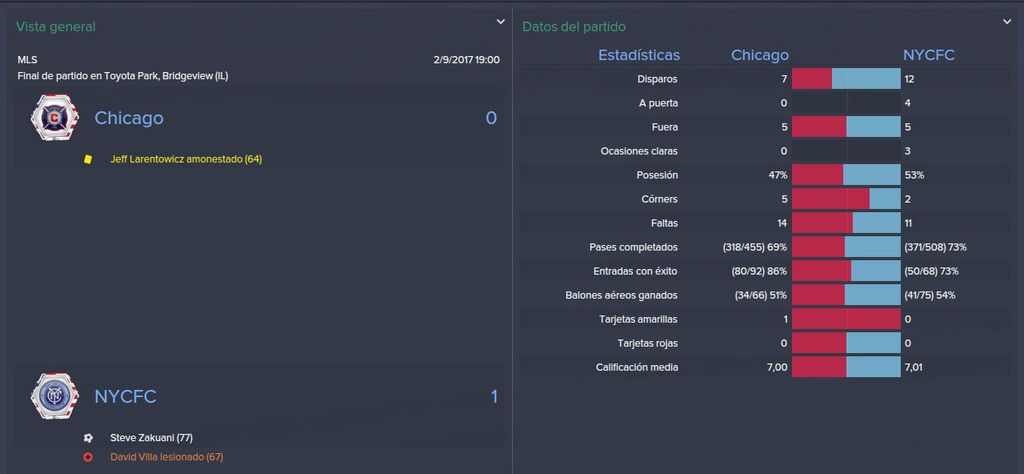The width and height of the screenshot is (1024, 474).
Task: Expand the Datos del partido panel chevron
Action: tap(1006, 22)
